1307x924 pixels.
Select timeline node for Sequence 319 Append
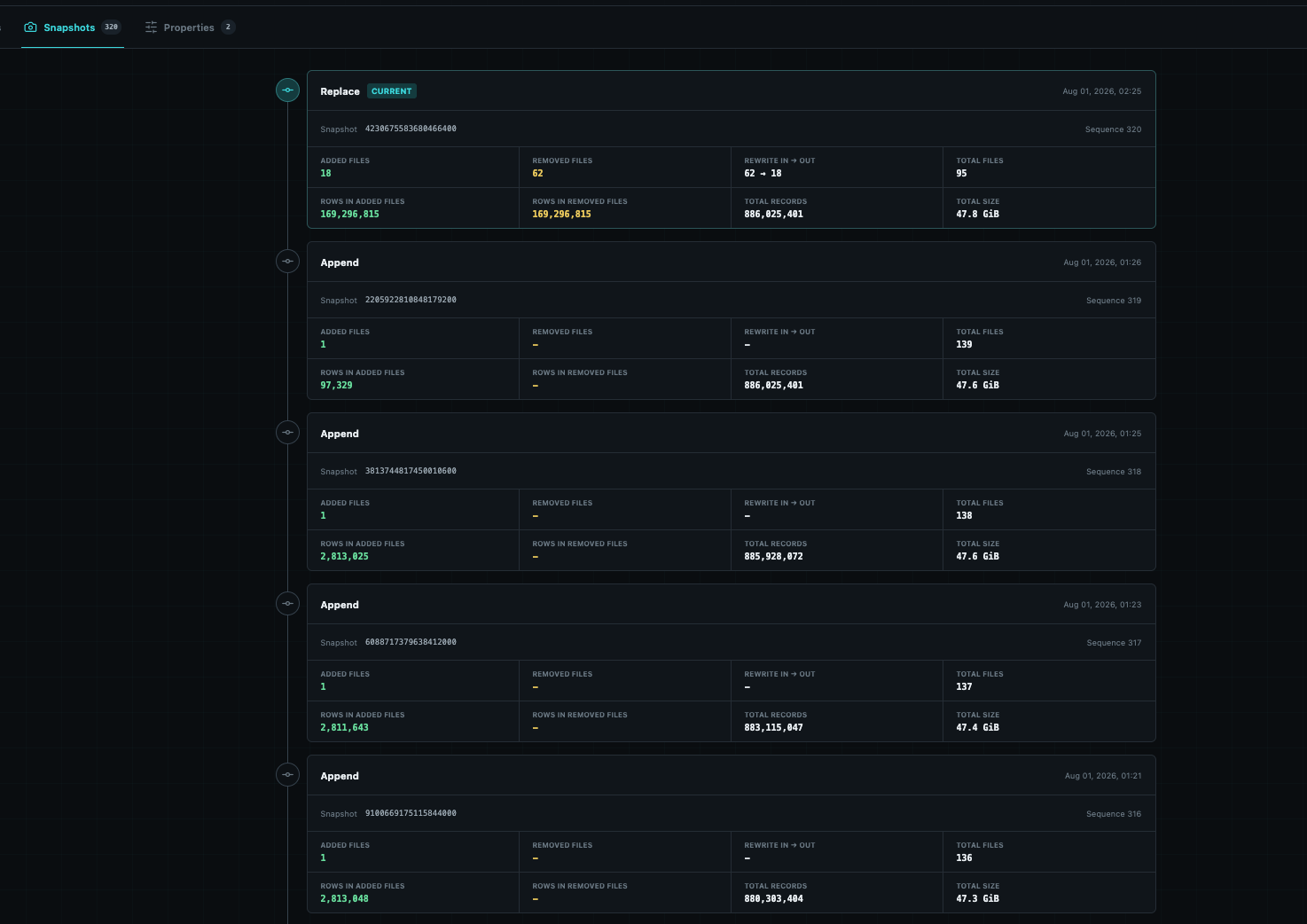[x=287, y=261]
